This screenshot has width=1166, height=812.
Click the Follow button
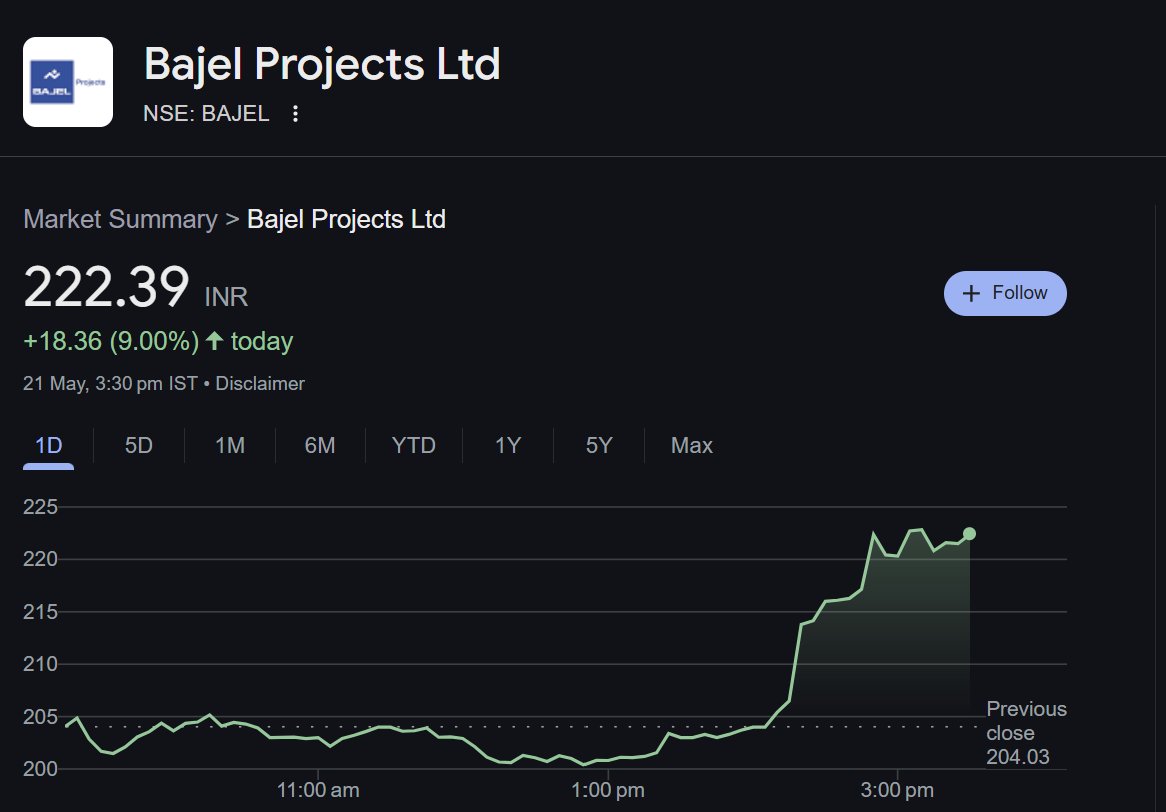click(x=1005, y=293)
